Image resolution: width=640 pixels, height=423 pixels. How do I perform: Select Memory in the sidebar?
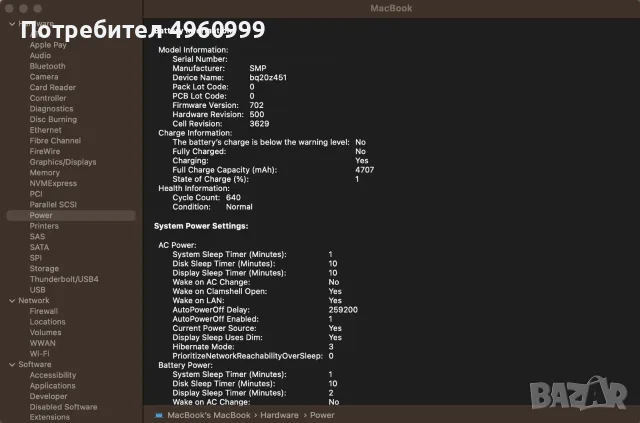[44, 173]
